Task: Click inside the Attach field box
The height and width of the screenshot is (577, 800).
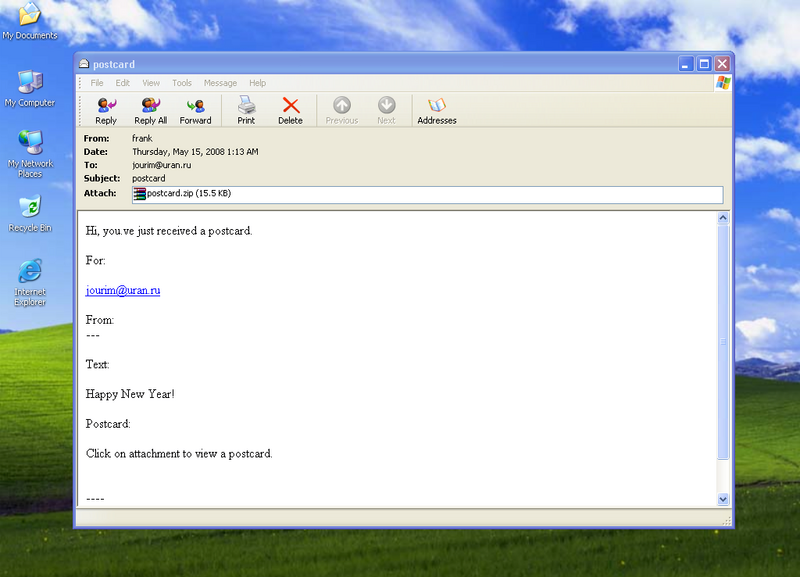Action: click(428, 194)
